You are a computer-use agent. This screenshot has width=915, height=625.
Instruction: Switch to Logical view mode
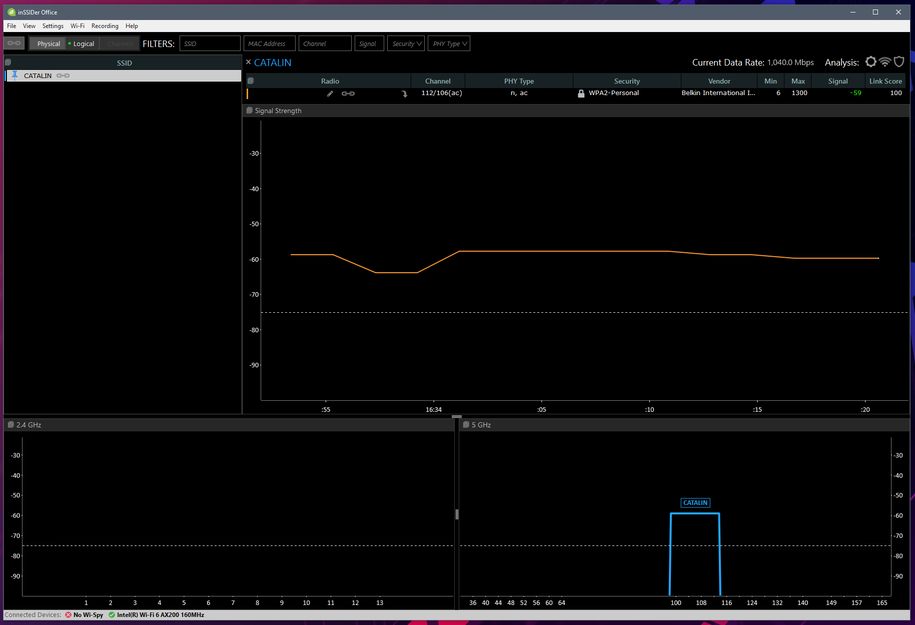[82, 44]
